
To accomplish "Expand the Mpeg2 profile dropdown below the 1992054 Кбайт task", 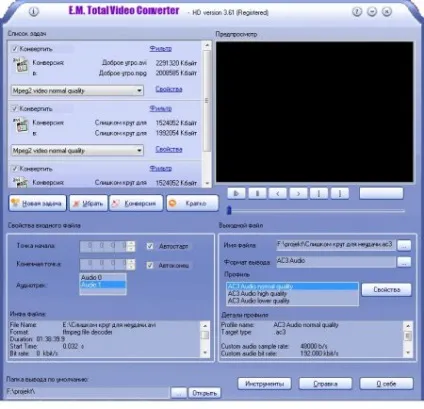I will (139, 151).
